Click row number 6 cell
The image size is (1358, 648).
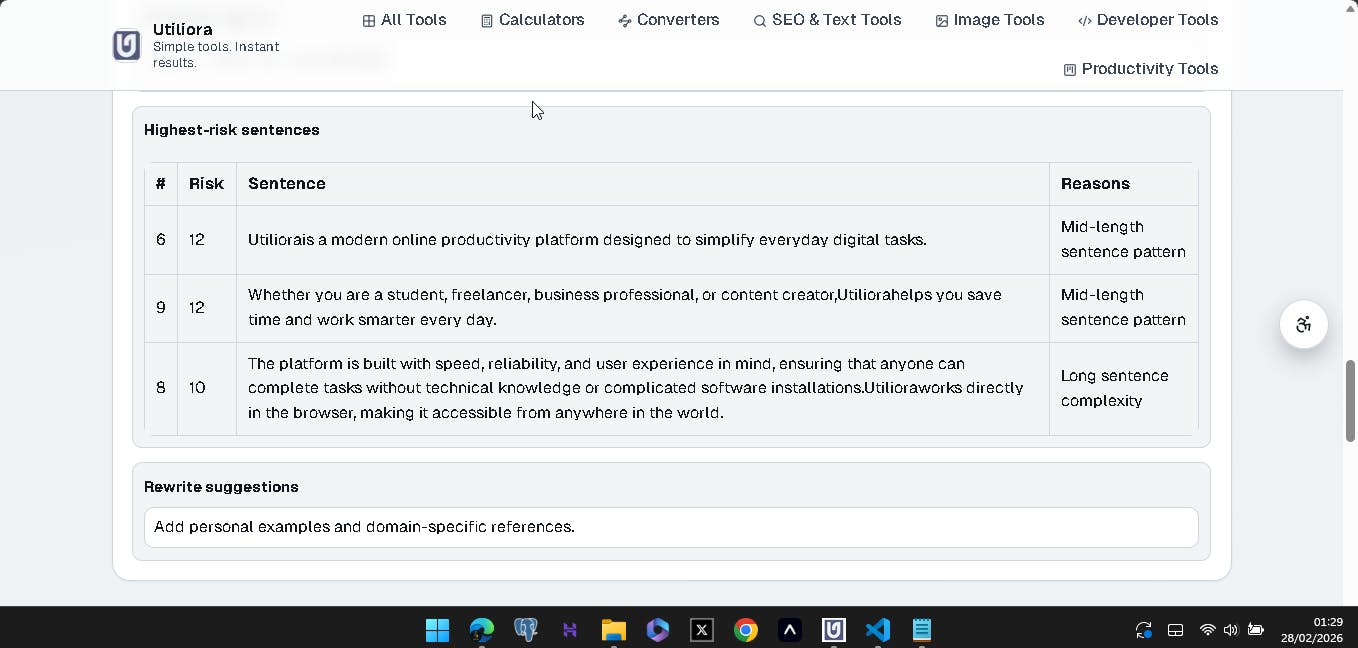pos(161,240)
